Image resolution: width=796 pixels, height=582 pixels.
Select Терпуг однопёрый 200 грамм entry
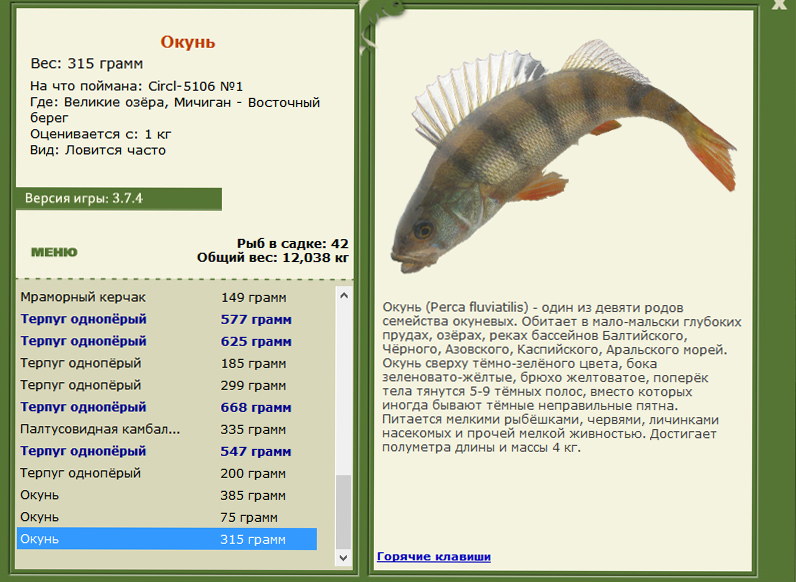pyautogui.click(x=167, y=473)
